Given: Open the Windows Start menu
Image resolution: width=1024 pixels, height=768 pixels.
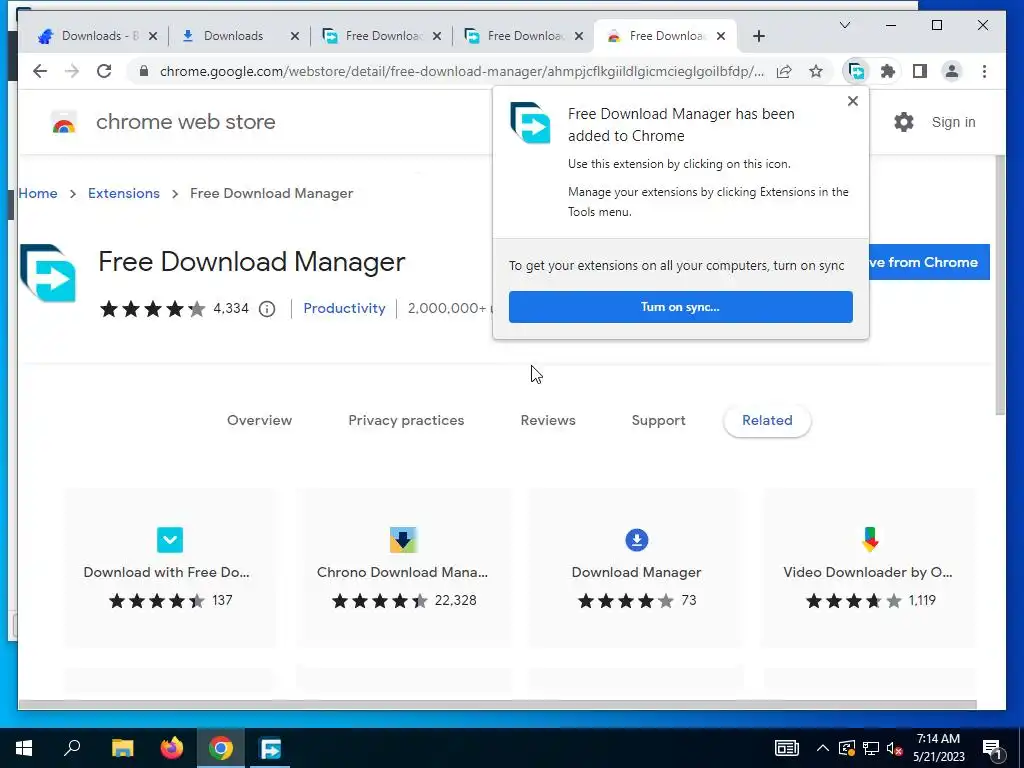Looking at the screenshot, I should [x=24, y=748].
